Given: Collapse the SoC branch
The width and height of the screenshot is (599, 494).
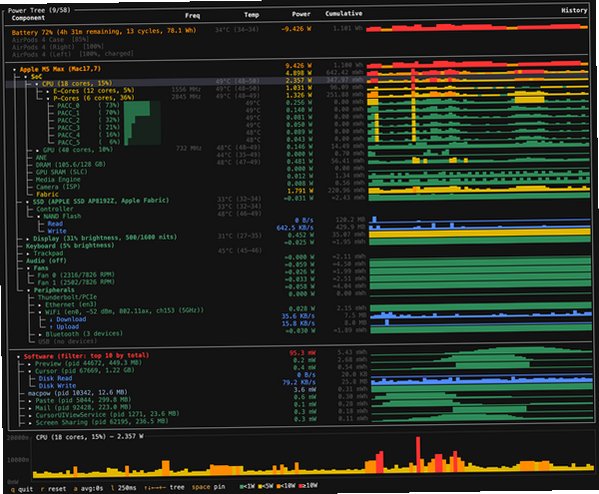Looking at the screenshot, I should click(26, 77).
